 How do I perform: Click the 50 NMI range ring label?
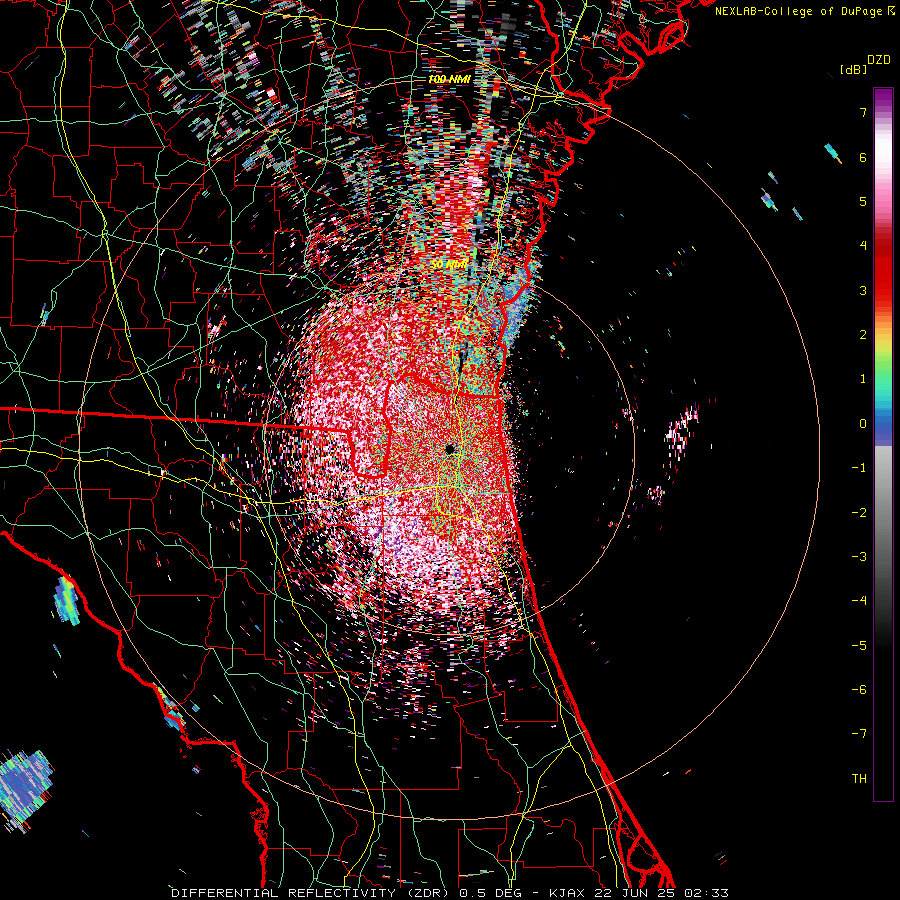(448, 264)
